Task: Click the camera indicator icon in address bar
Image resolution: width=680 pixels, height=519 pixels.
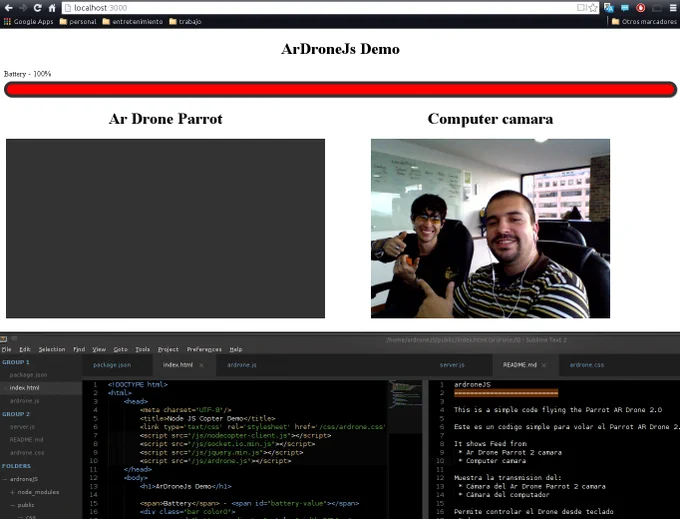Action: 581,8
